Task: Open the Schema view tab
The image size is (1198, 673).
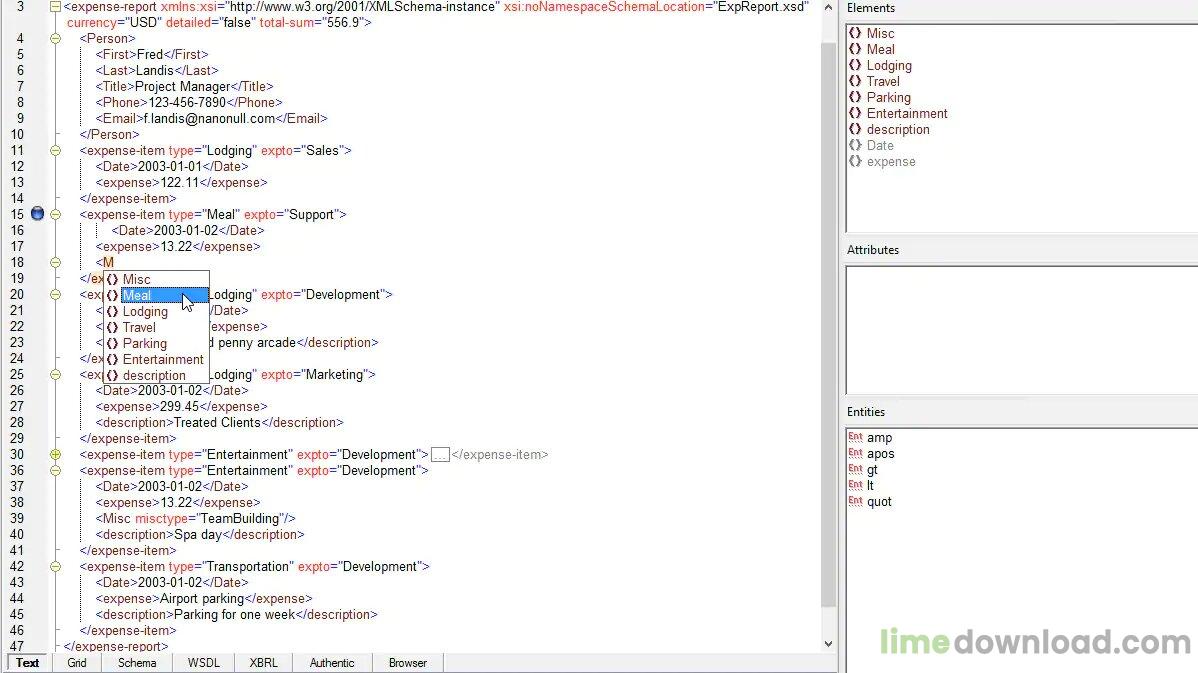Action: 136,662
